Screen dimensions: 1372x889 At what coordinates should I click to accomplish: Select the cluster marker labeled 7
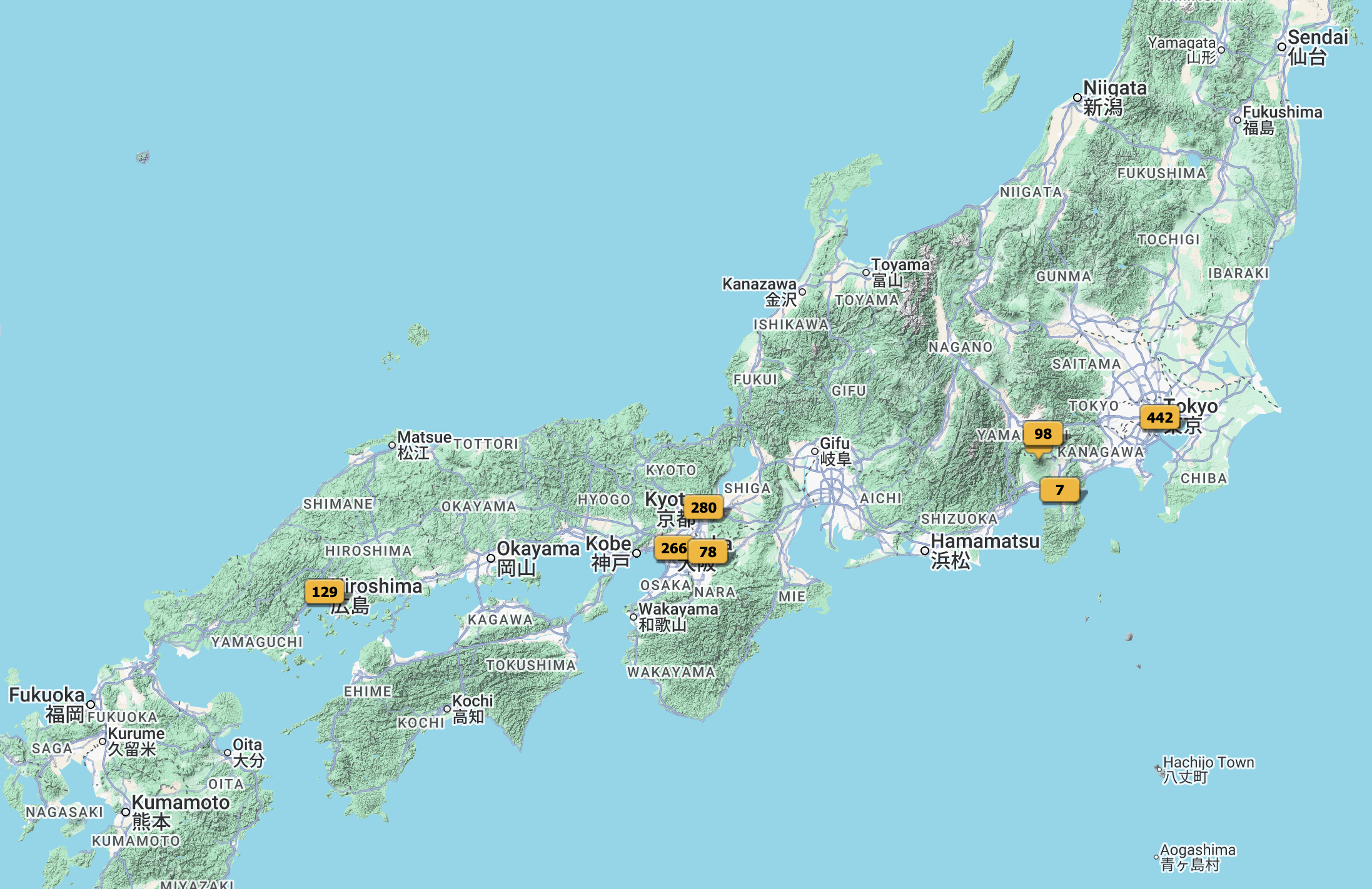tap(1059, 490)
